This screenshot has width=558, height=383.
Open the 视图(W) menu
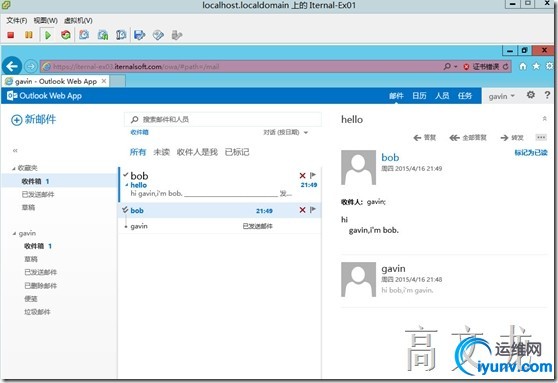(x=46, y=21)
